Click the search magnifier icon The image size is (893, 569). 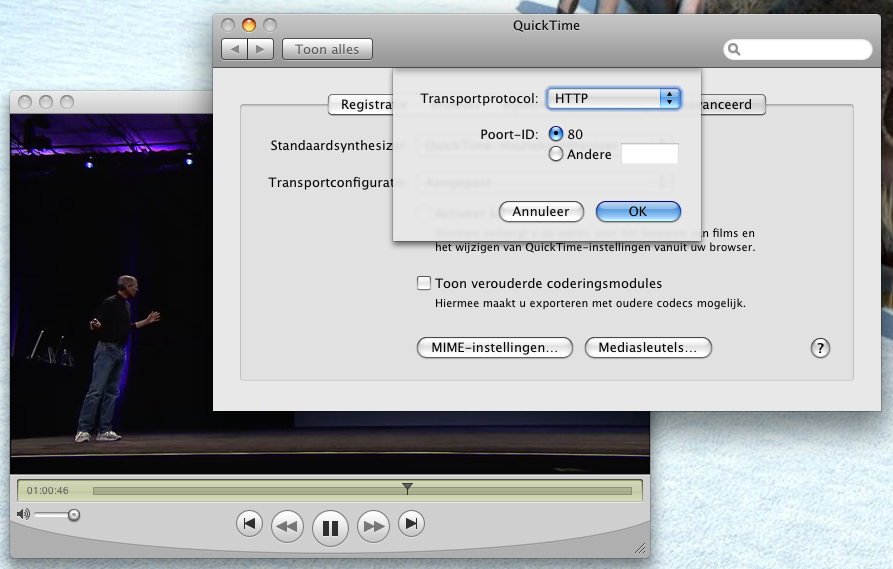click(x=734, y=49)
